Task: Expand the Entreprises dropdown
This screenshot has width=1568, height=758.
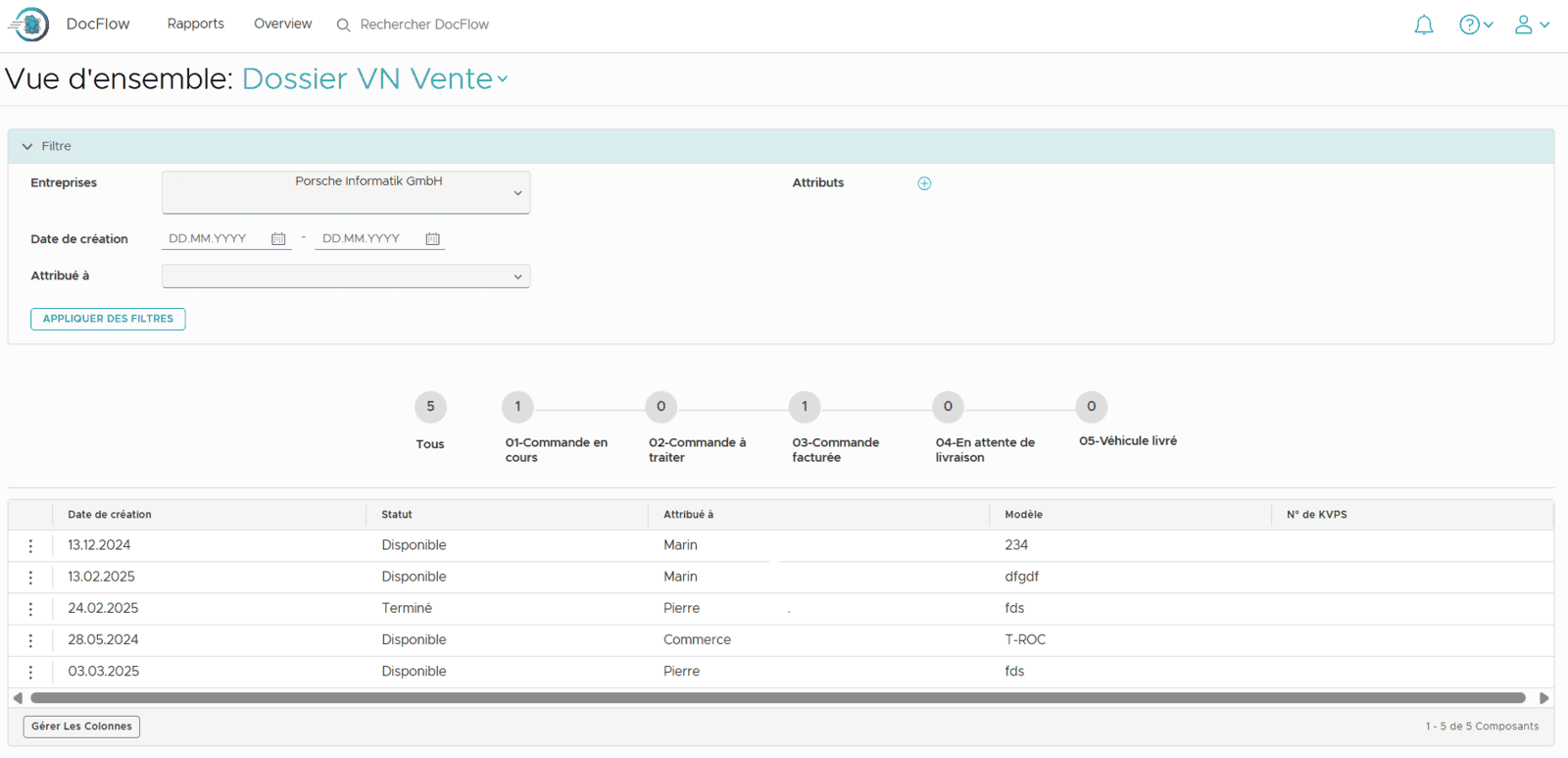Action: click(x=517, y=193)
